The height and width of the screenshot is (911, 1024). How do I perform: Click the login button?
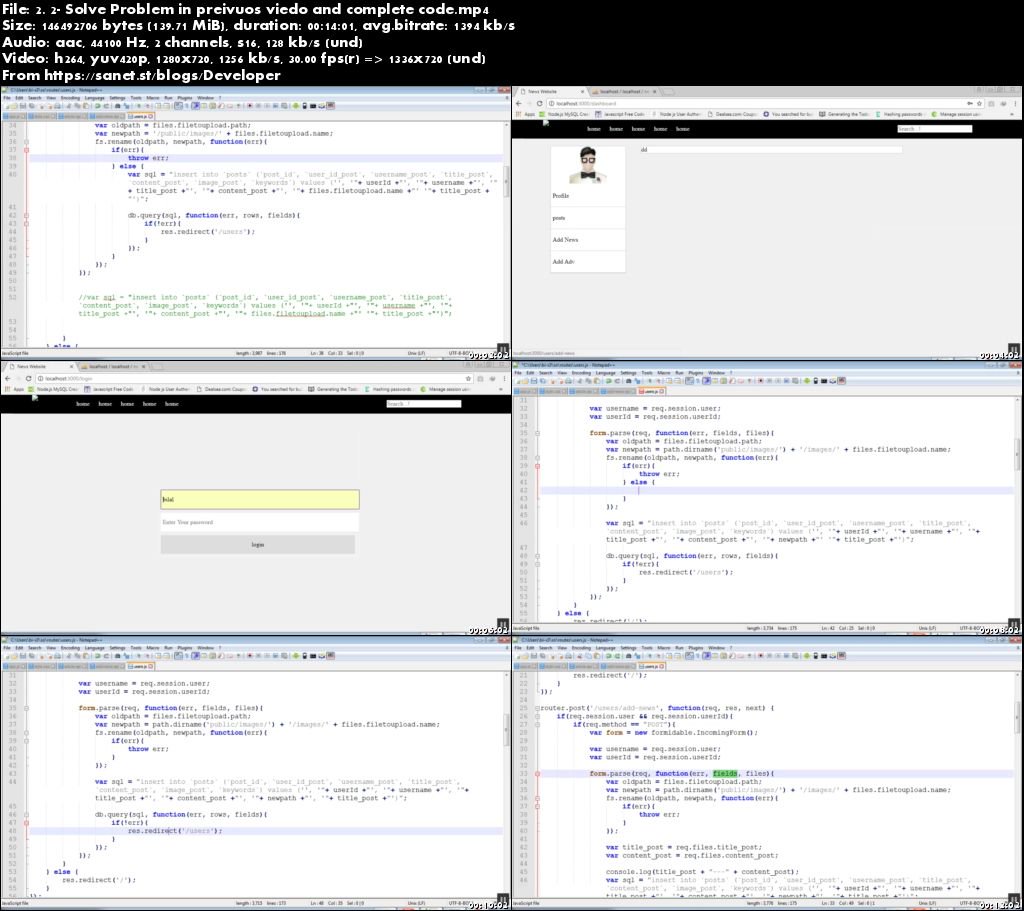258,545
